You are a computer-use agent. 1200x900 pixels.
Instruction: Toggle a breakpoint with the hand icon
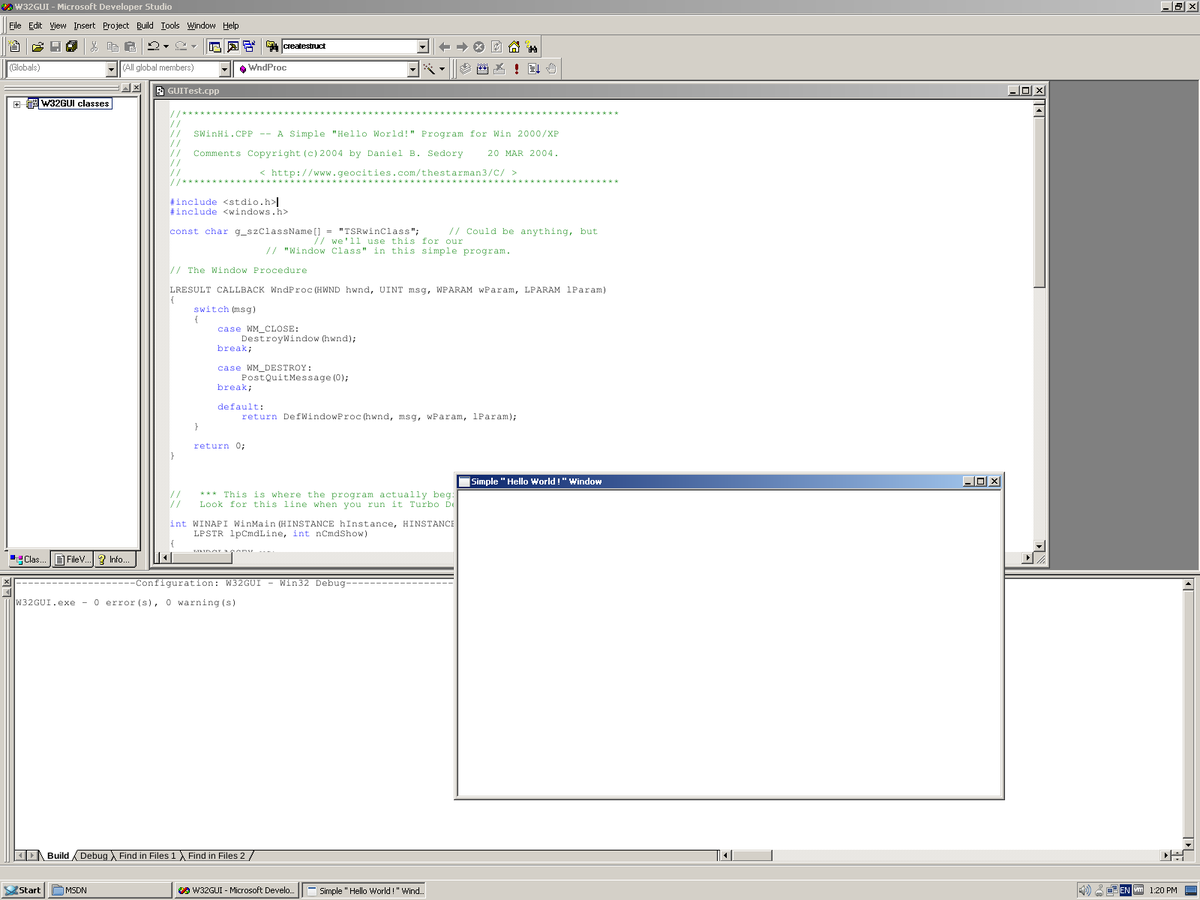(551, 68)
